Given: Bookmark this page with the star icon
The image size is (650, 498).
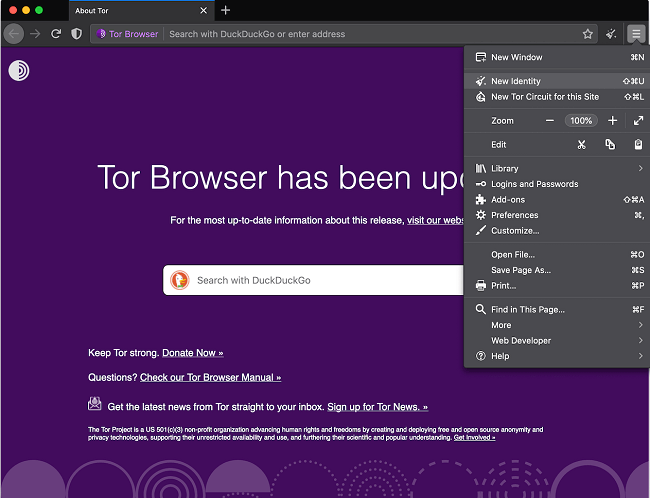Looking at the screenshot, I should click(587, 34).
